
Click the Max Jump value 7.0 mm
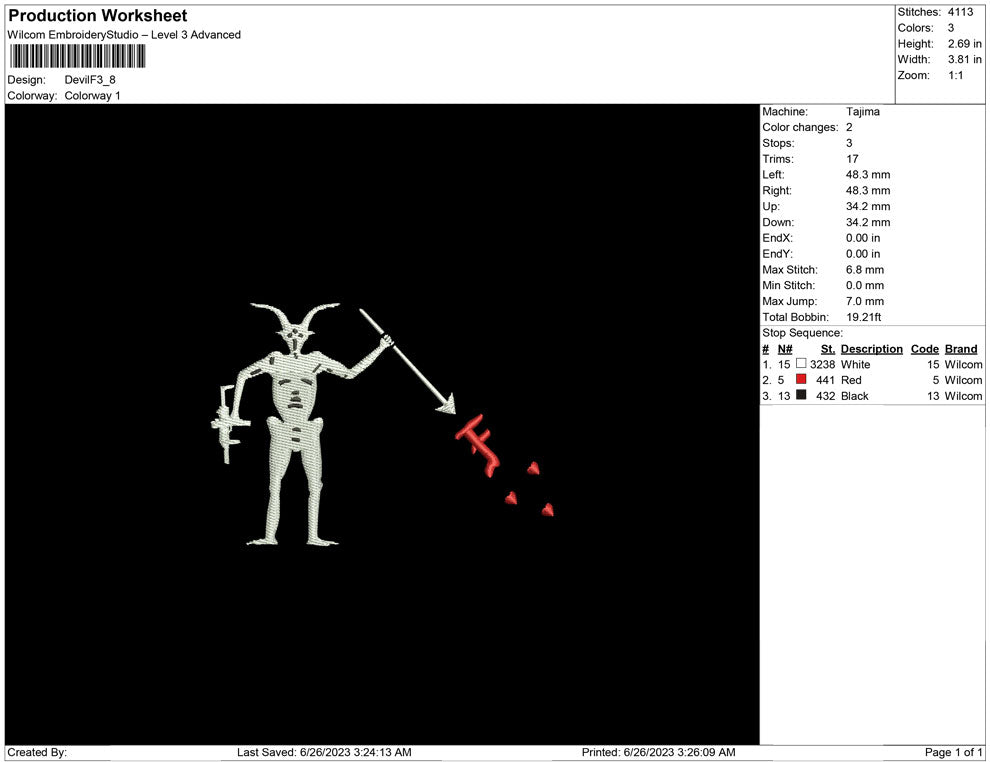[x=864, y=301]
